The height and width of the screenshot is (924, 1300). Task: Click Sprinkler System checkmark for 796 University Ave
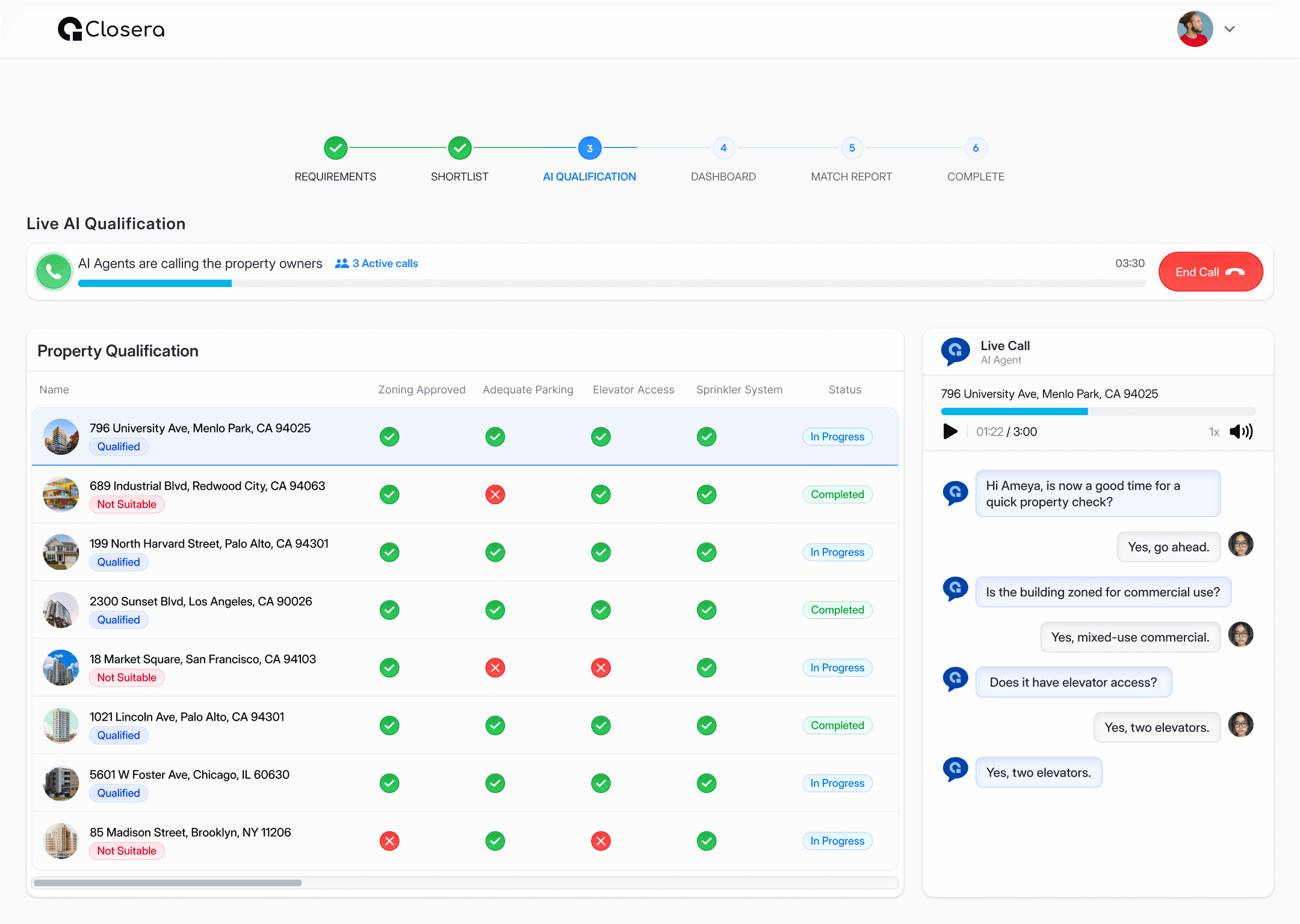pos(707,437)
